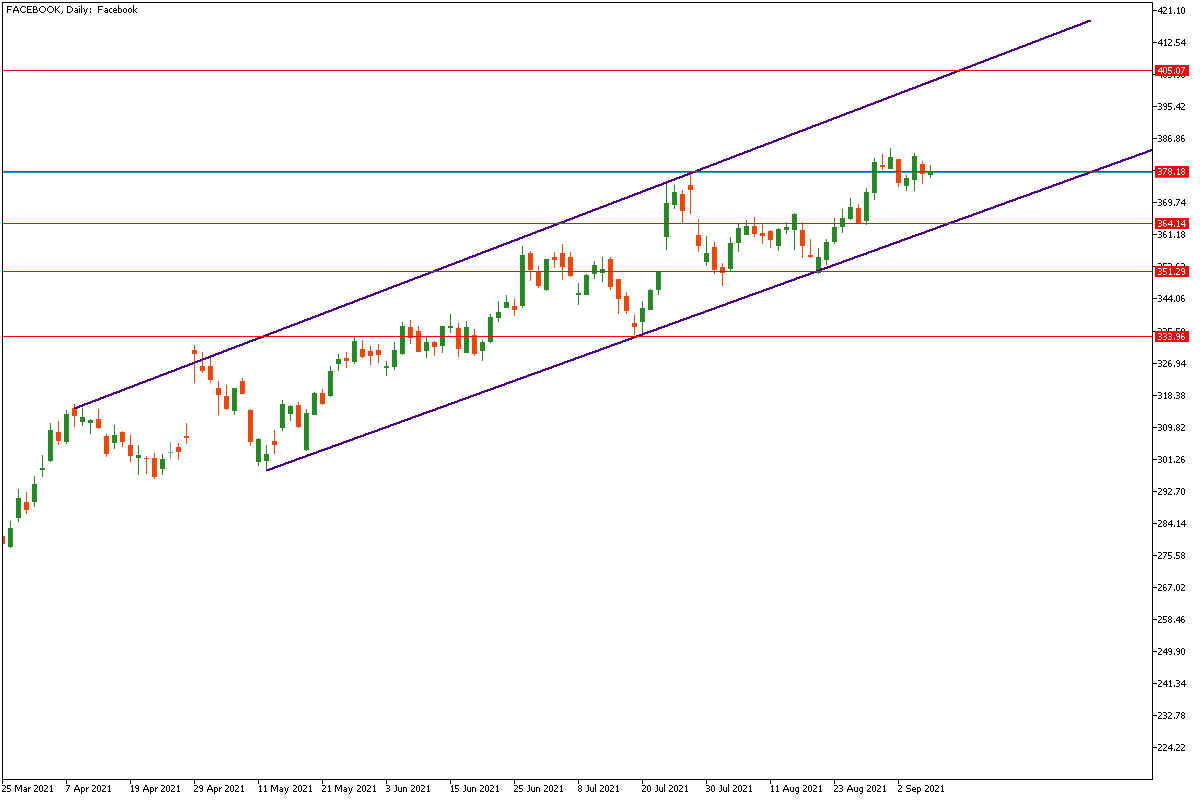Click the latest candlestick on the chart
The width and height of the screenshot is (1200, 800).
point(930,173)
